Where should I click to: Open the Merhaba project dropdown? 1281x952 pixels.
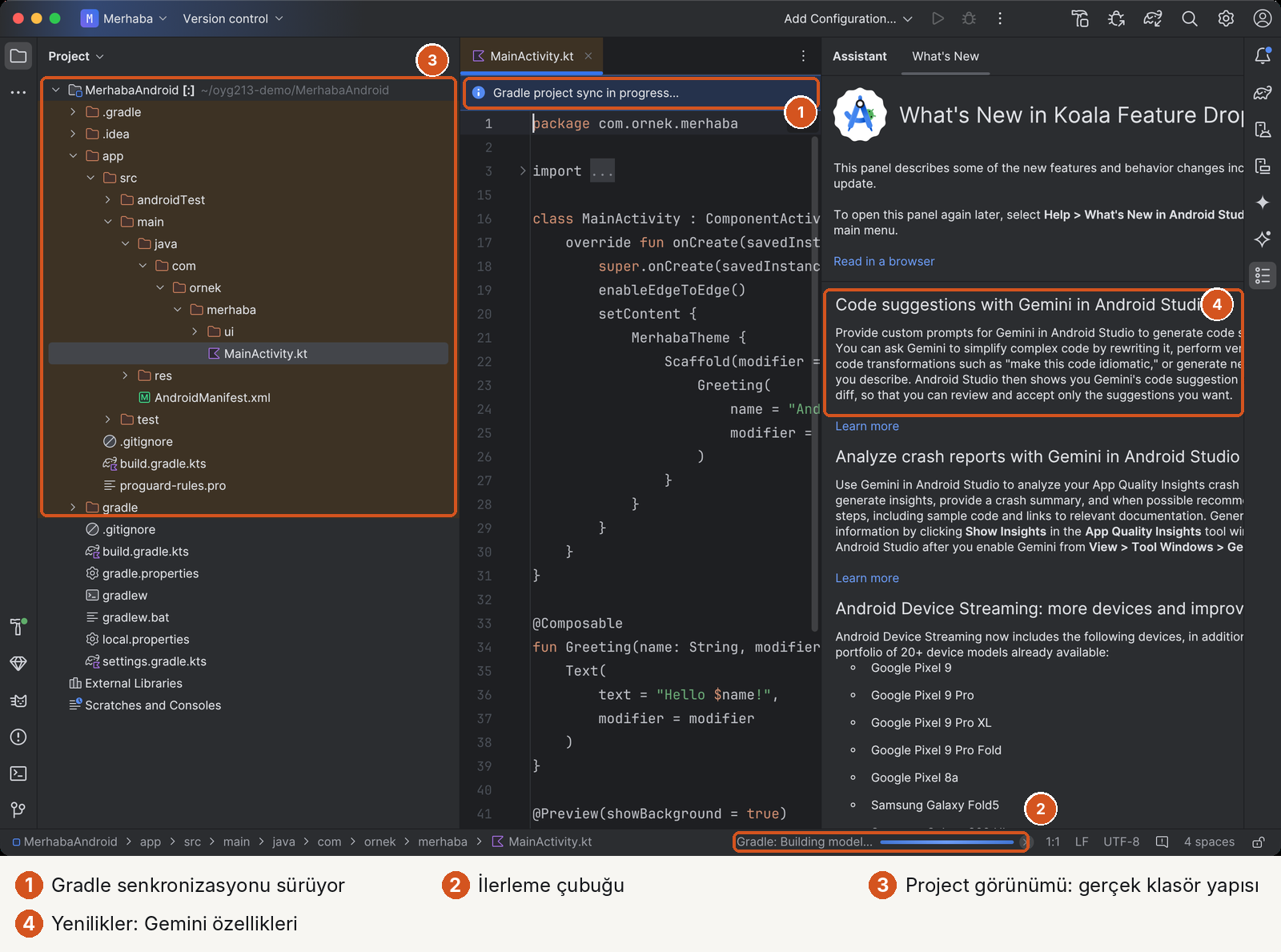point(125,18)
